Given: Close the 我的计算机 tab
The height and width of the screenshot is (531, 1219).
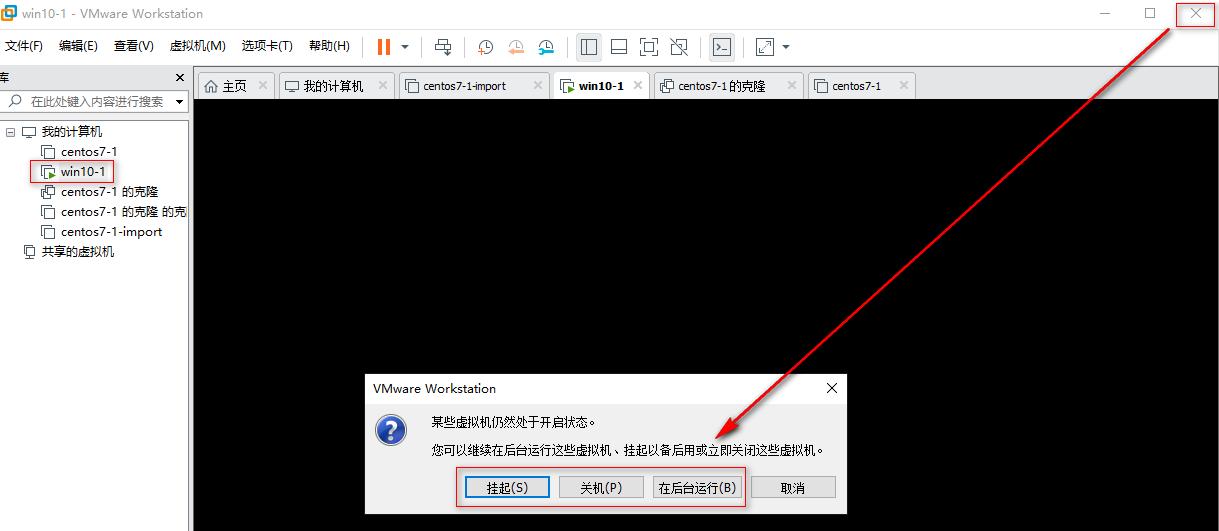Looking at the screenshot, I should 385,86.
